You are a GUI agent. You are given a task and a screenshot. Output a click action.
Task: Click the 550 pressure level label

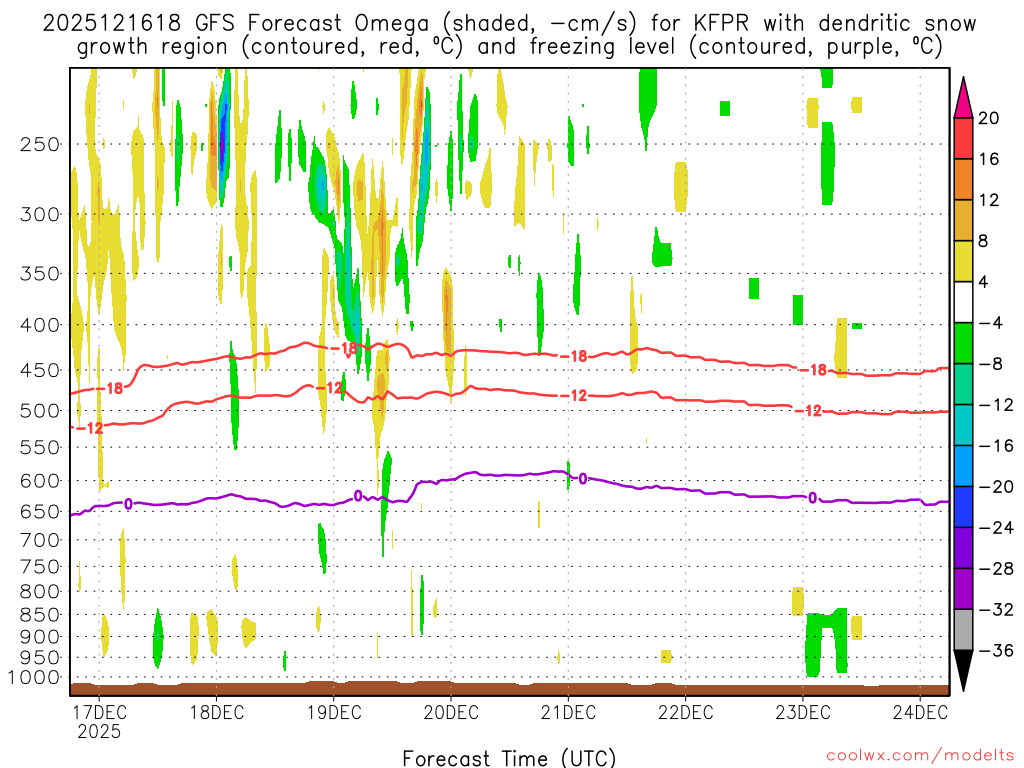pos(40,447)
